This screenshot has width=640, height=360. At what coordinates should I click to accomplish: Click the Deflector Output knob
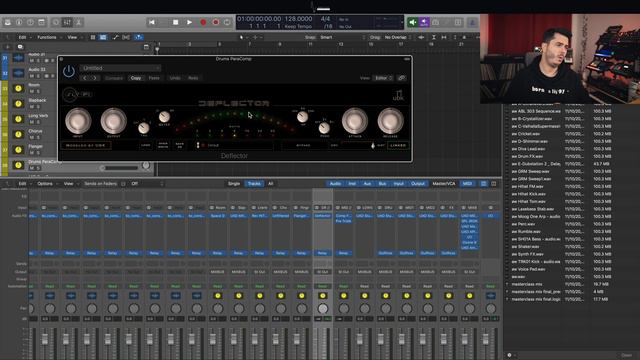point(113,121)
